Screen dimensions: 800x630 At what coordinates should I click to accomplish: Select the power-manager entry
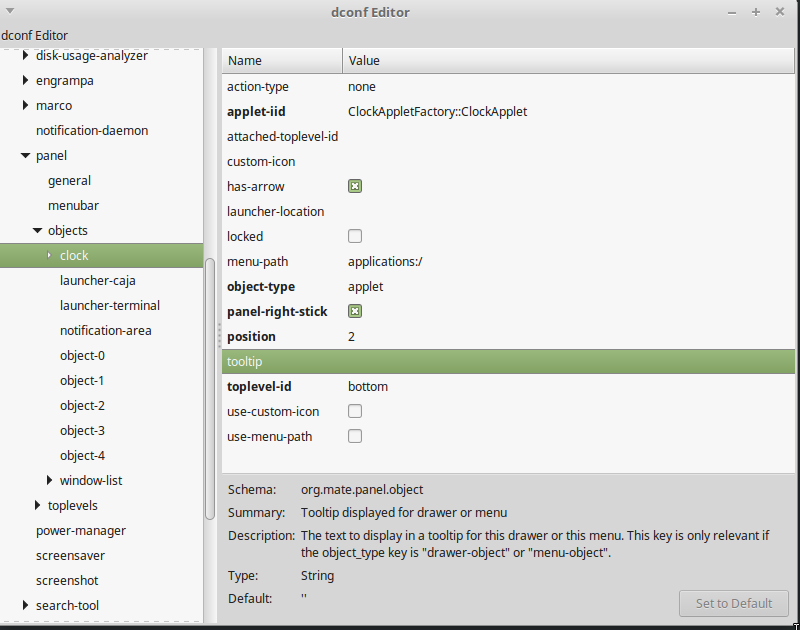80,530
